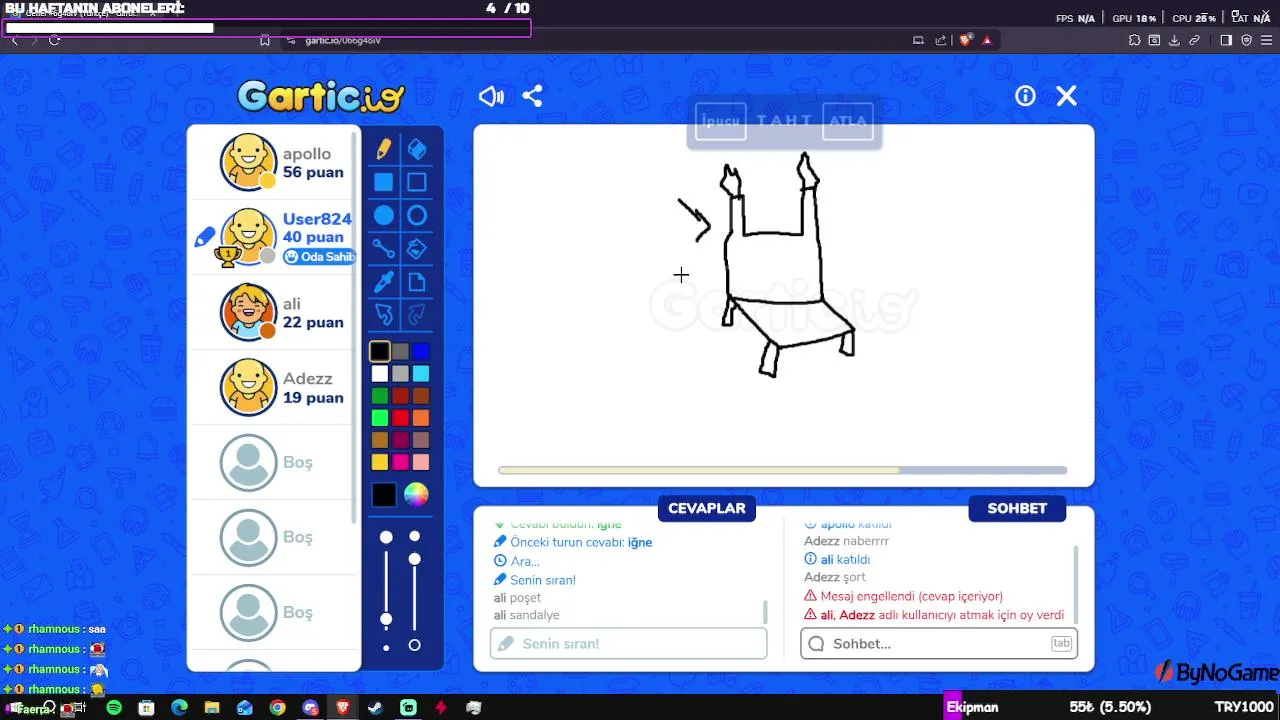Open the game info icon
Viewport: 1280px width, 720px height.
click(1025, 96)
